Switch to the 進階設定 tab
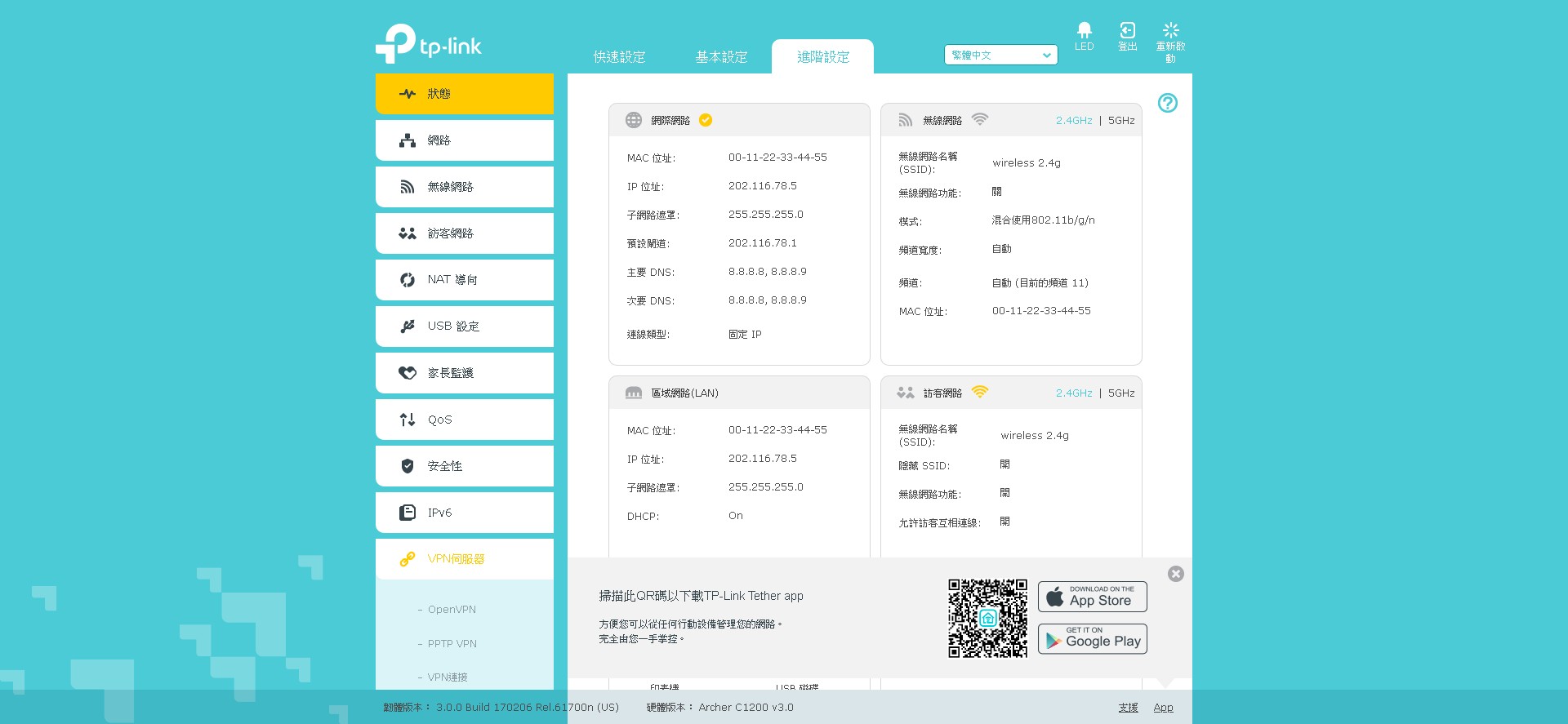This screenshot has height=724, width=1568. 823,56
